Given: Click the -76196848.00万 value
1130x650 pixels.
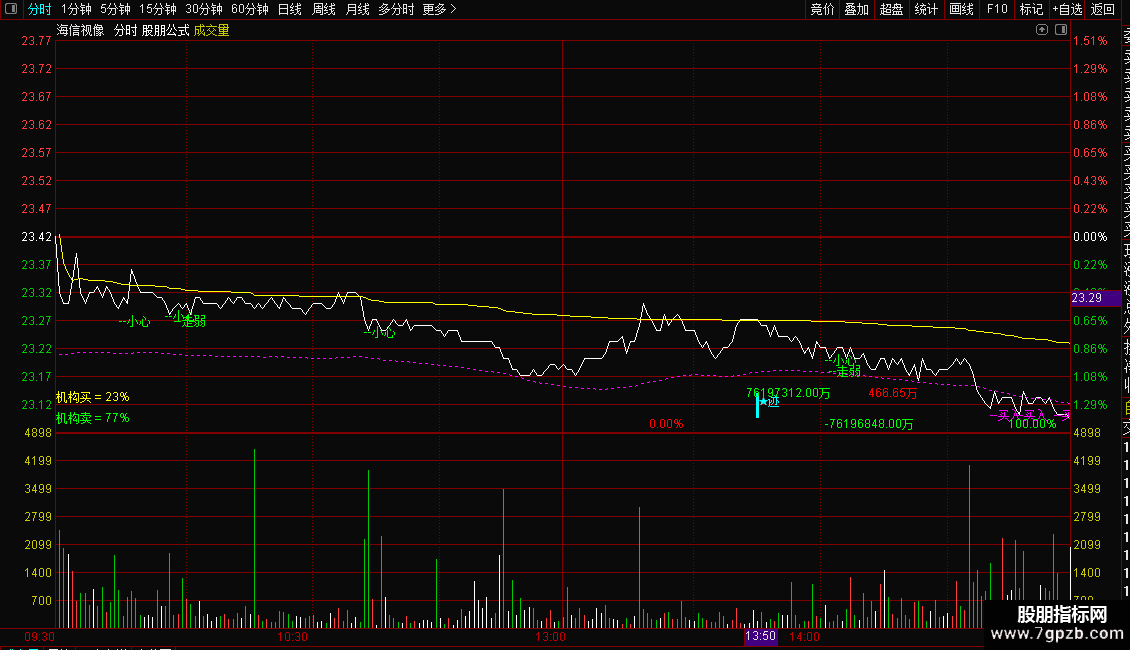Looking at the screenshot, I should tap(868, 424).
